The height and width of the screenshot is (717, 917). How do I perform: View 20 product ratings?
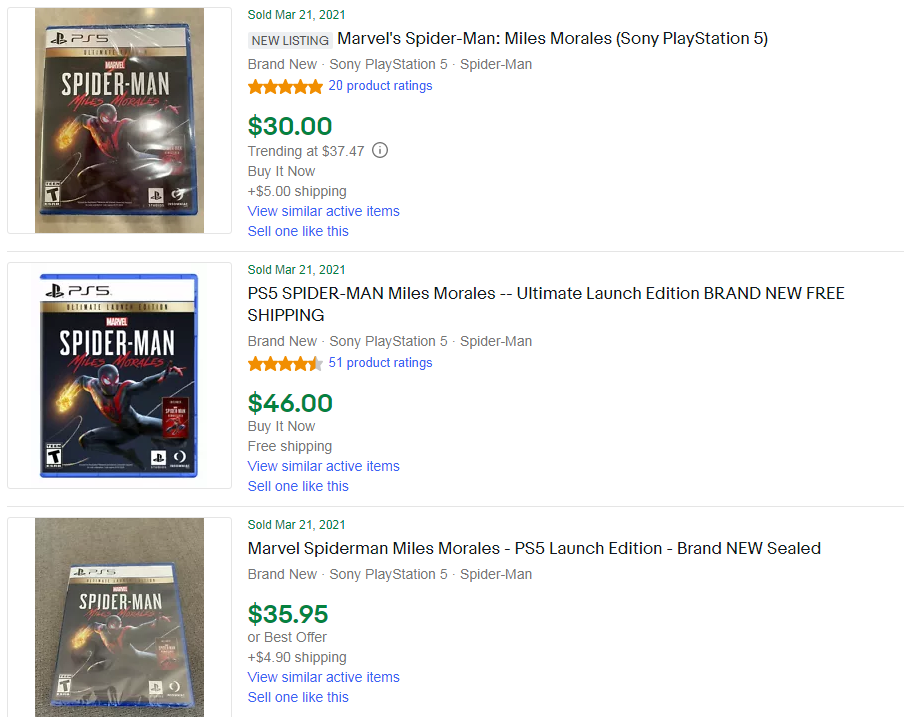point(380,86)
